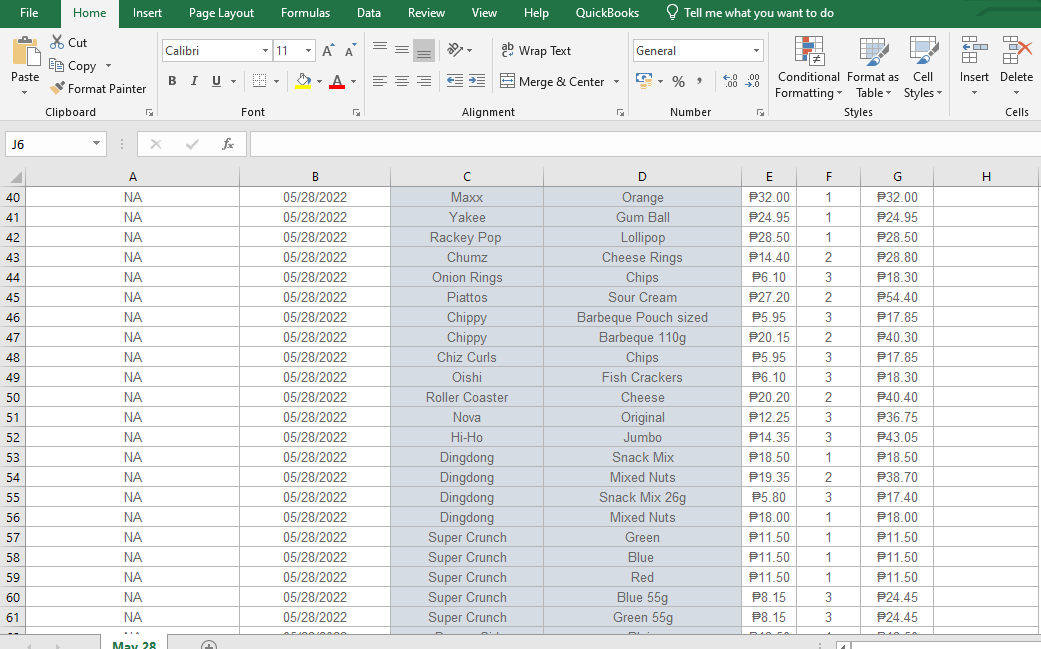Expand underline style options arrow
The width and height of the screenshot is (1041, 649).
pyautogui.click(x=233, y=82)
